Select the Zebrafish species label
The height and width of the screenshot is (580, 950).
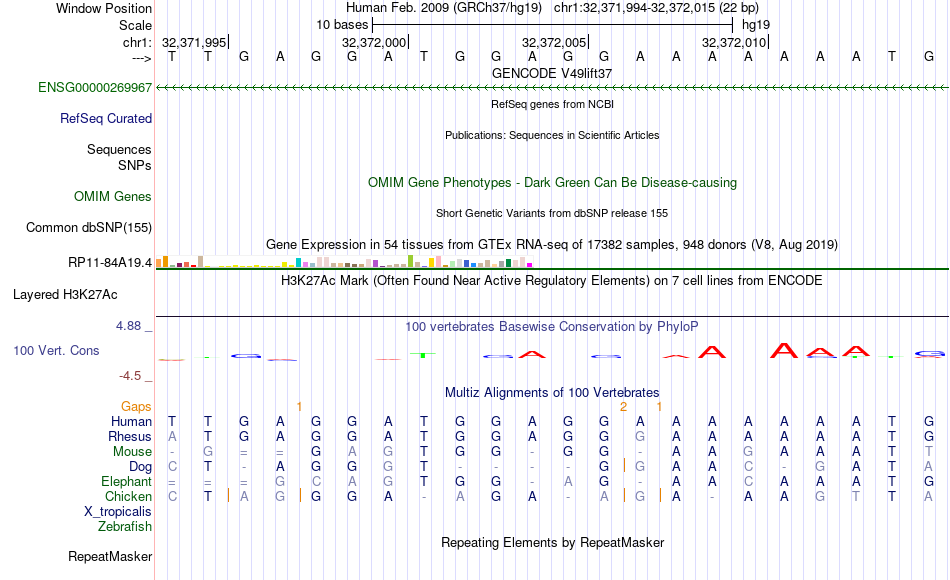pyautogui.click(x=125, y=526)
